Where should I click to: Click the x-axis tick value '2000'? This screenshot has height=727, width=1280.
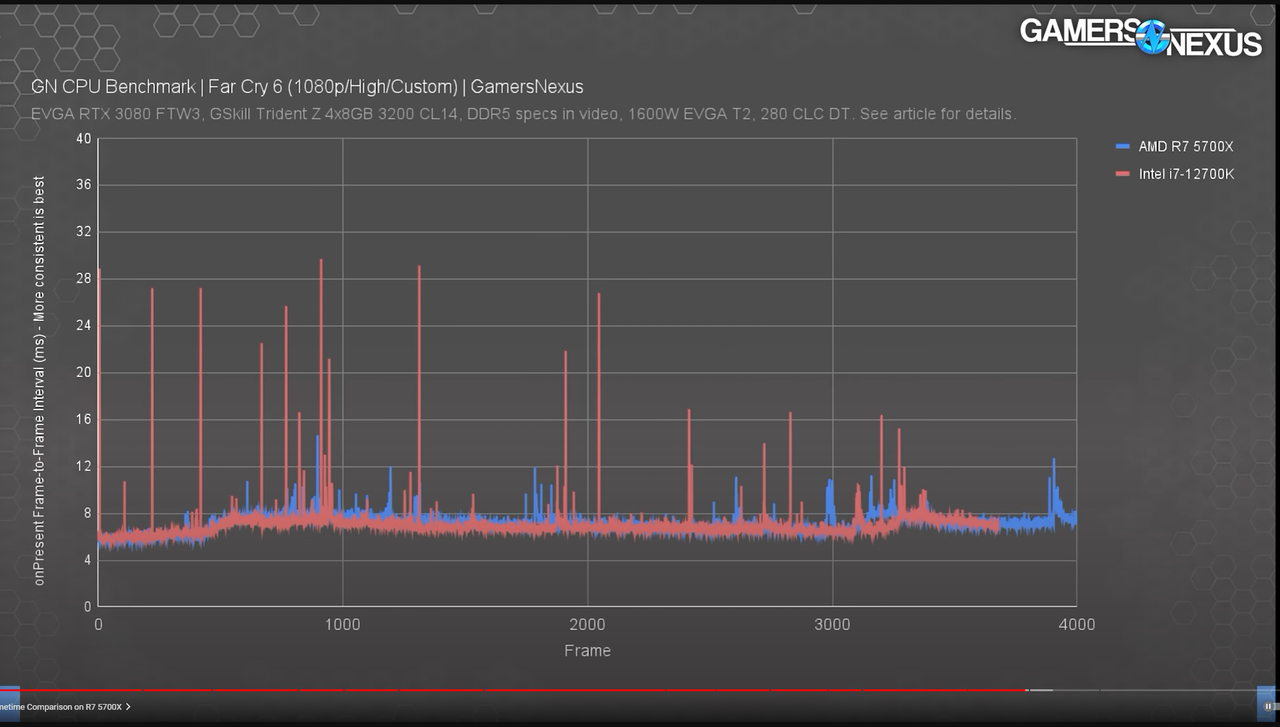[x=587, y=625]
